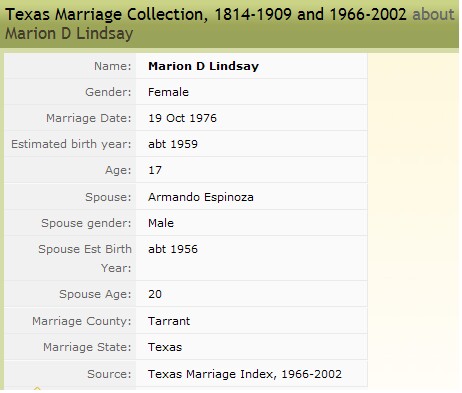462x393 pixels.
Task: Click the Marriage Date: field label
Action: [x=89, y=118]
